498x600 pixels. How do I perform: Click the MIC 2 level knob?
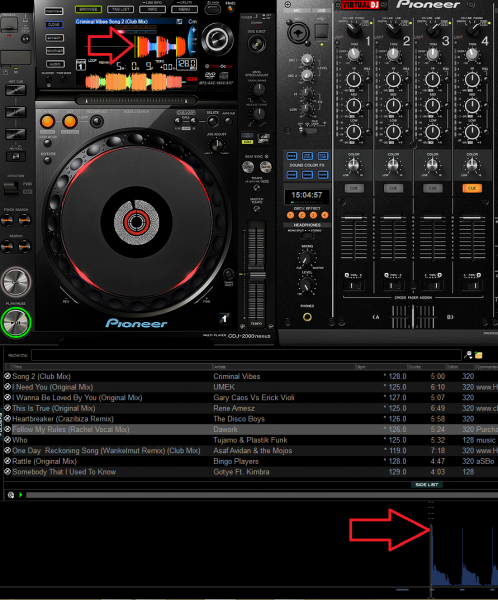pyautogui.click(x=307, y=75)
